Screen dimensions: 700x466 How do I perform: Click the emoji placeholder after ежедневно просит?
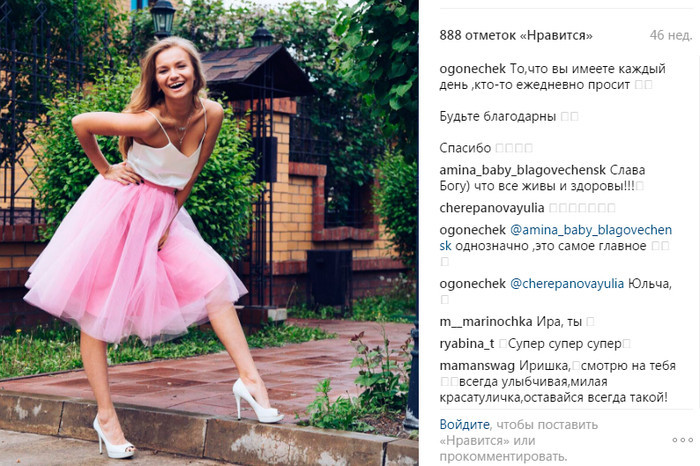643,85
